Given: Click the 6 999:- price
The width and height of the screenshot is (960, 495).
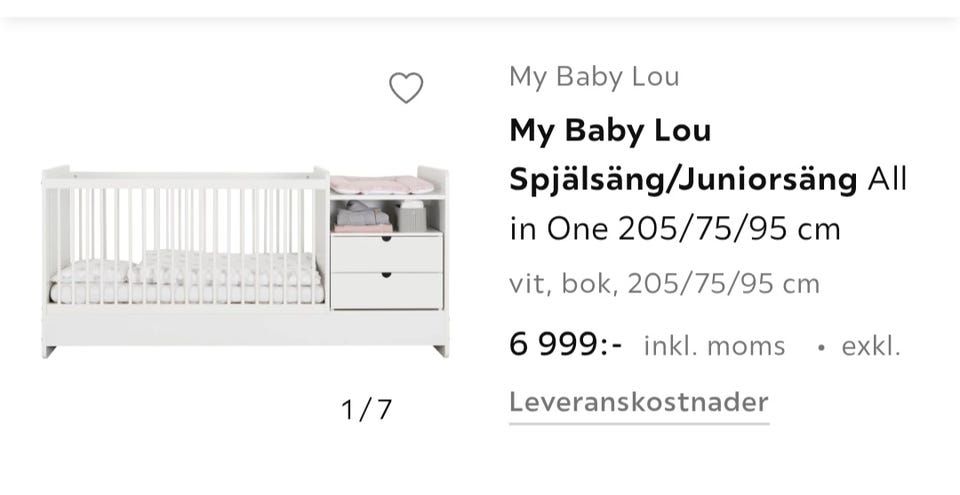Looking at the screenshot, I should pyautogui.click(x=566, y=346).
